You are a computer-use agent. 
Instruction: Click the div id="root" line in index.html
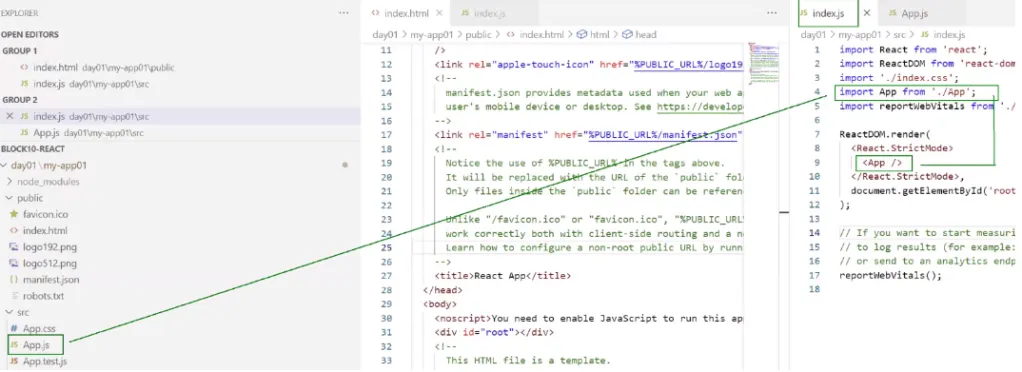[494, 332]
